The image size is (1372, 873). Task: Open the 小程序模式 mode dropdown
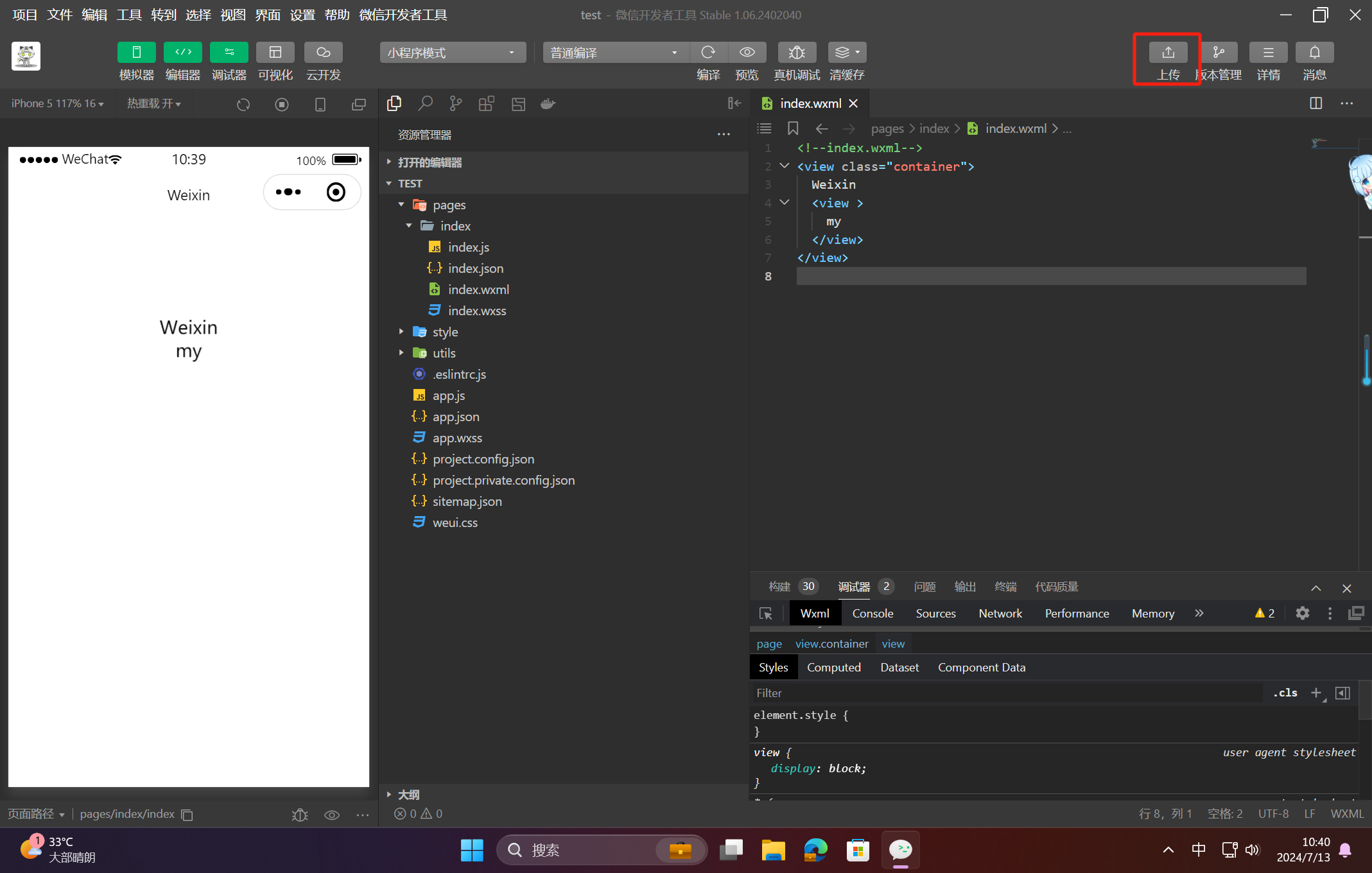click(x=452, y=53)
